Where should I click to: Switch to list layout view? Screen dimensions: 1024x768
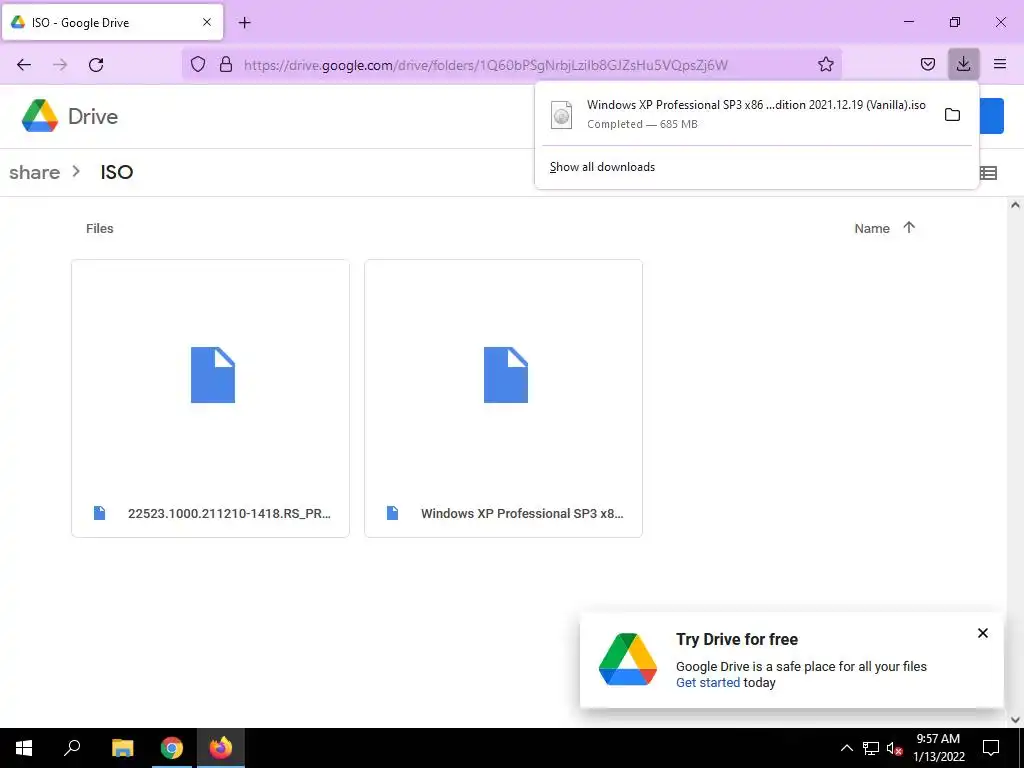989,172
